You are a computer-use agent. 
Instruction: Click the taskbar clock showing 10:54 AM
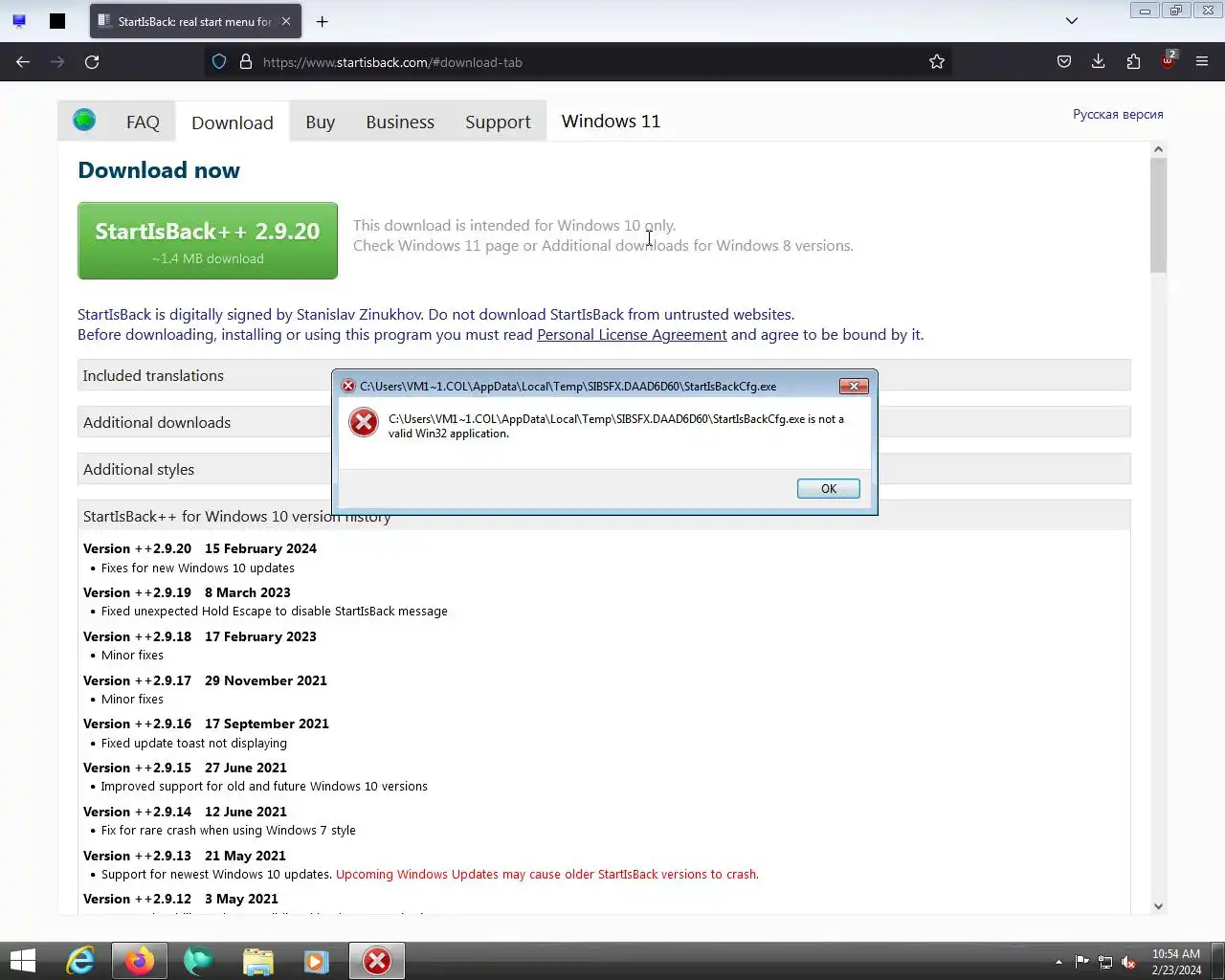[x=1176, y=962]
